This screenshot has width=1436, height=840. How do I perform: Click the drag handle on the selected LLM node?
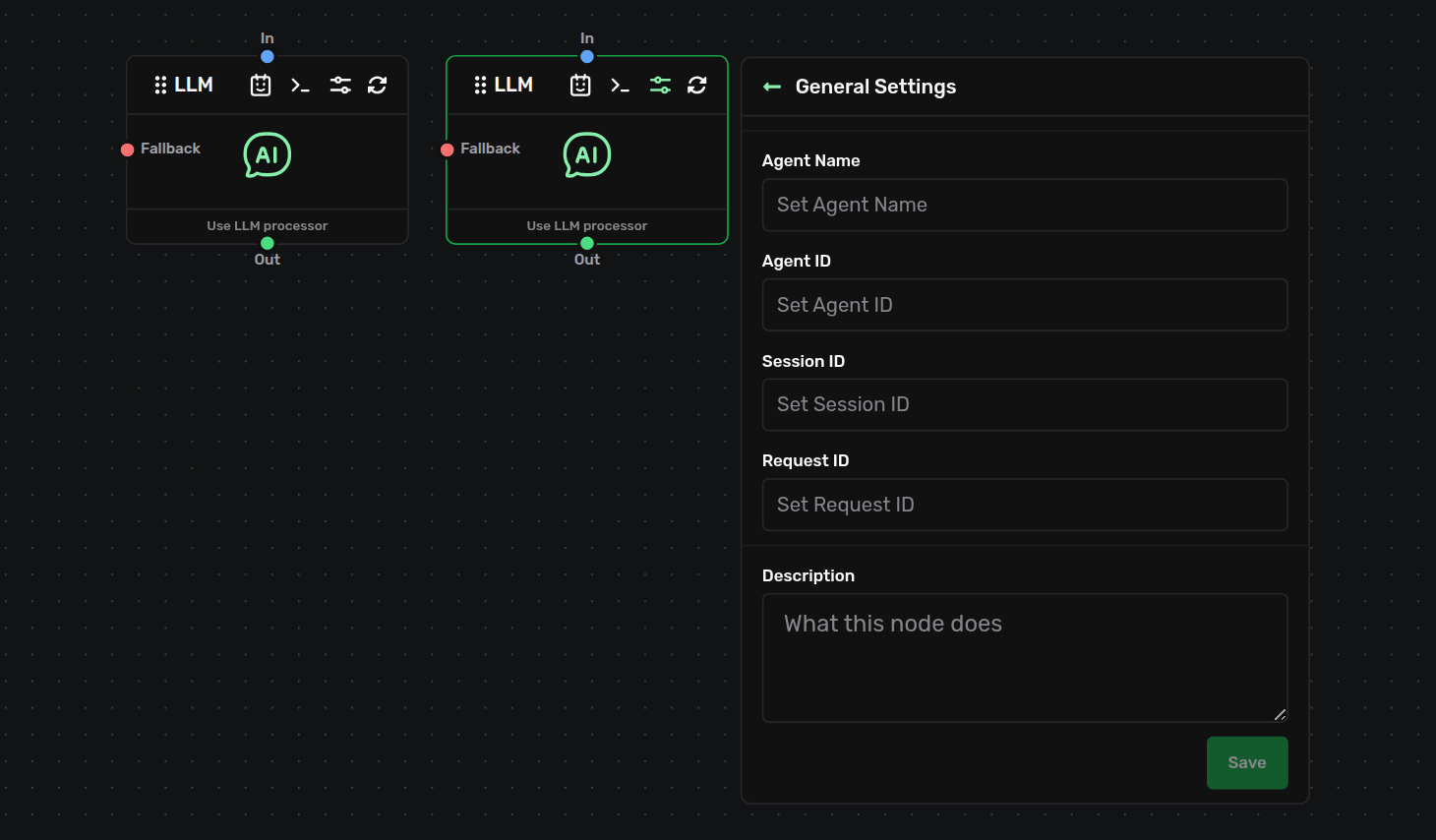[480, 86]
